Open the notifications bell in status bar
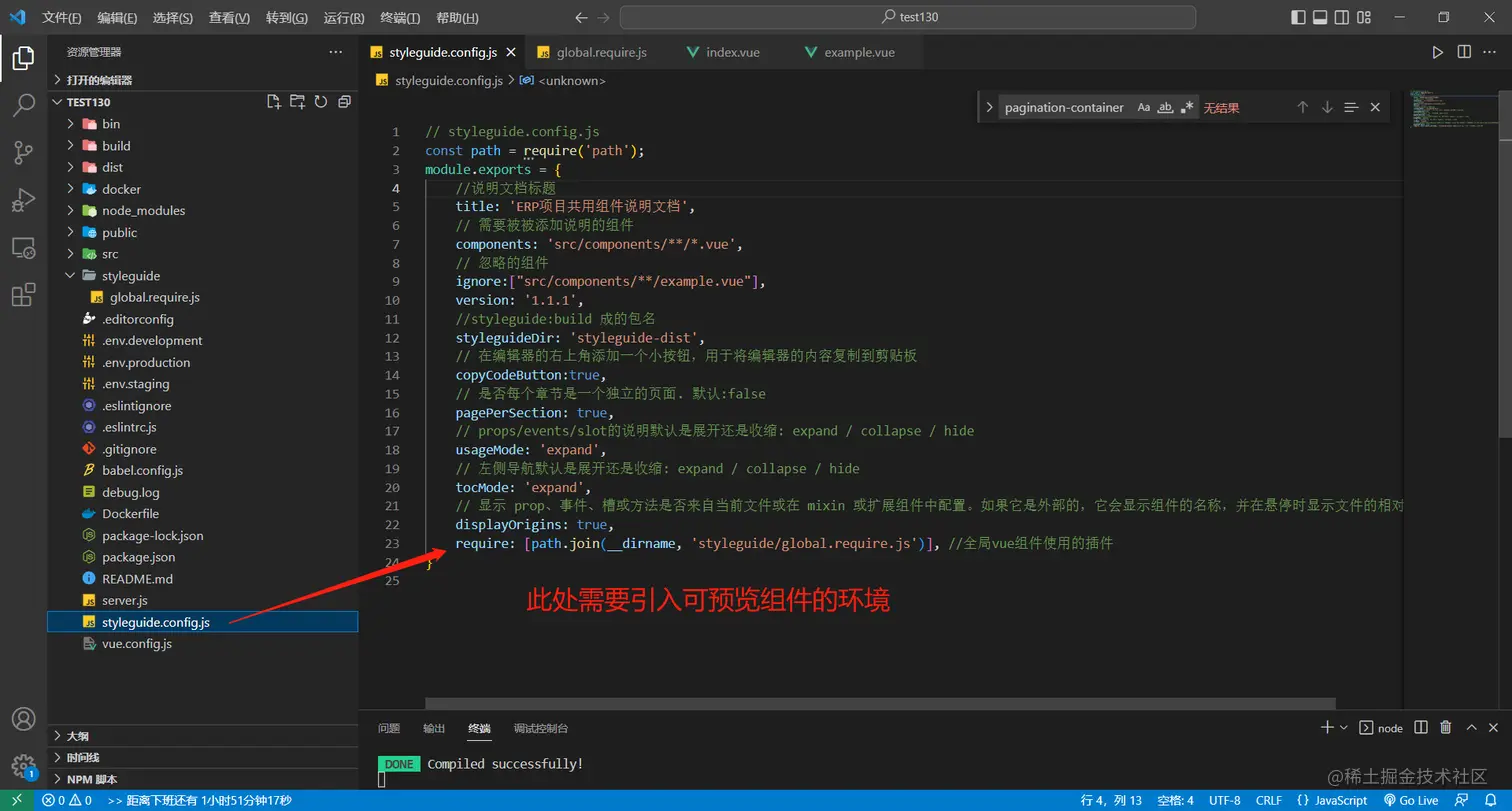The width and height of the screenshot is (1512, 811). pos(1489,800)
